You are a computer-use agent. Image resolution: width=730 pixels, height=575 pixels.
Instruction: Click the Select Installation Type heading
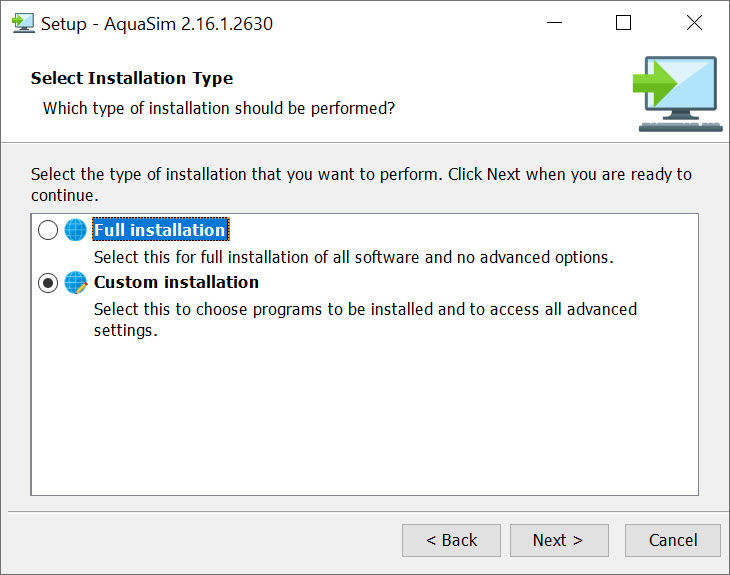tap(132, 78)
